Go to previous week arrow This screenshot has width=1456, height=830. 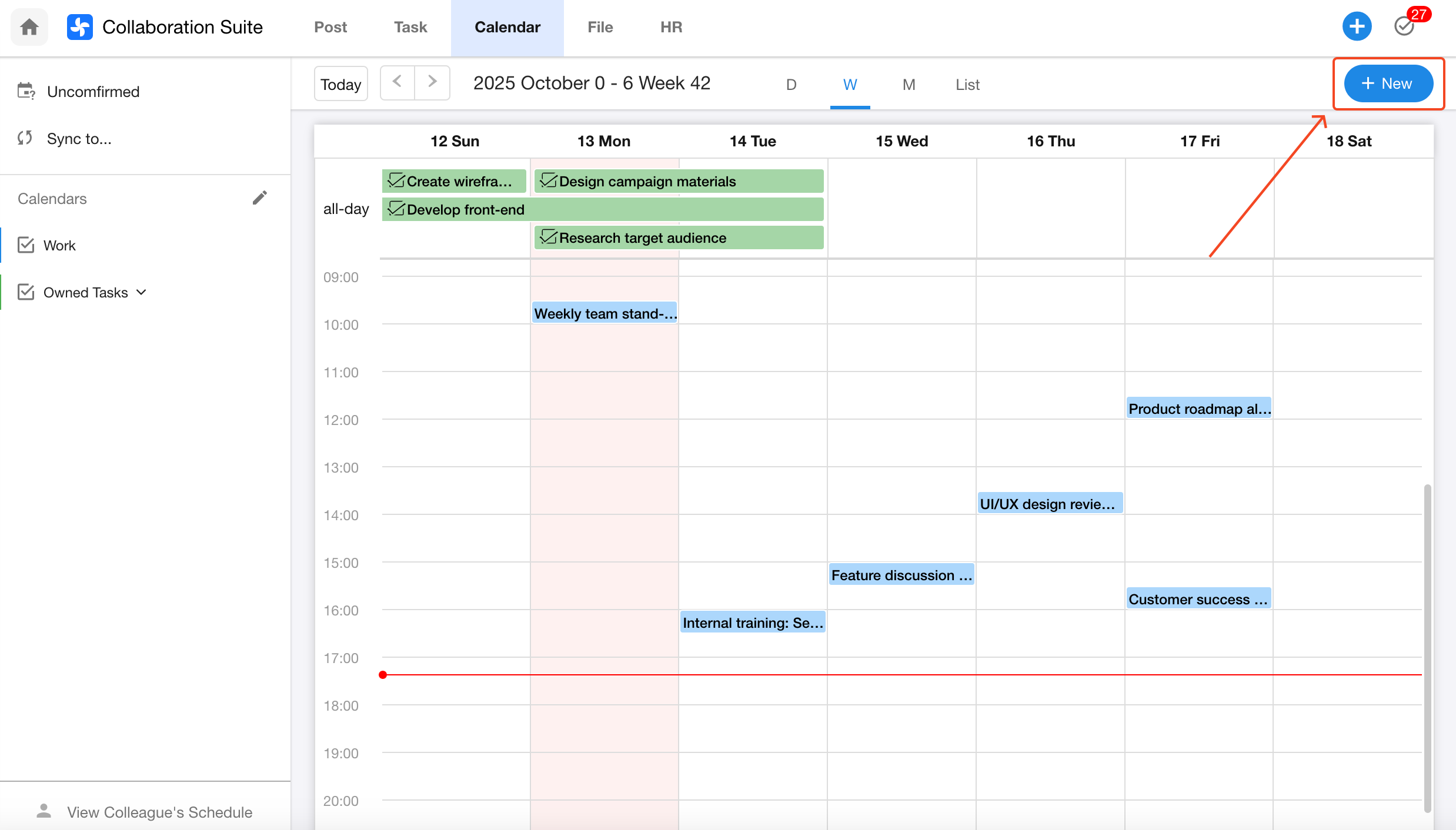398,82
